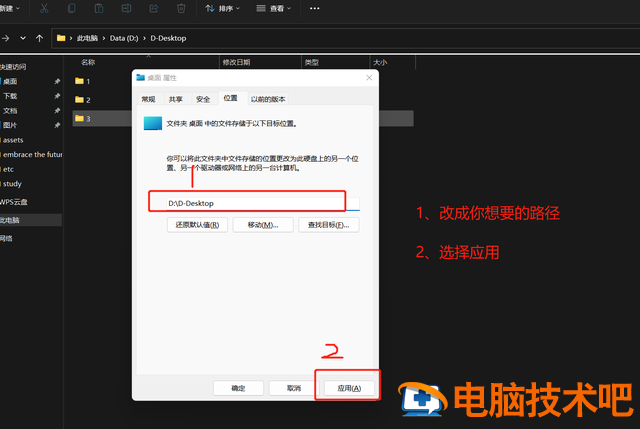This screenshot has height=429, width=640.
Task: Click the pin icon beside 文档
Action: coord(57,111)
